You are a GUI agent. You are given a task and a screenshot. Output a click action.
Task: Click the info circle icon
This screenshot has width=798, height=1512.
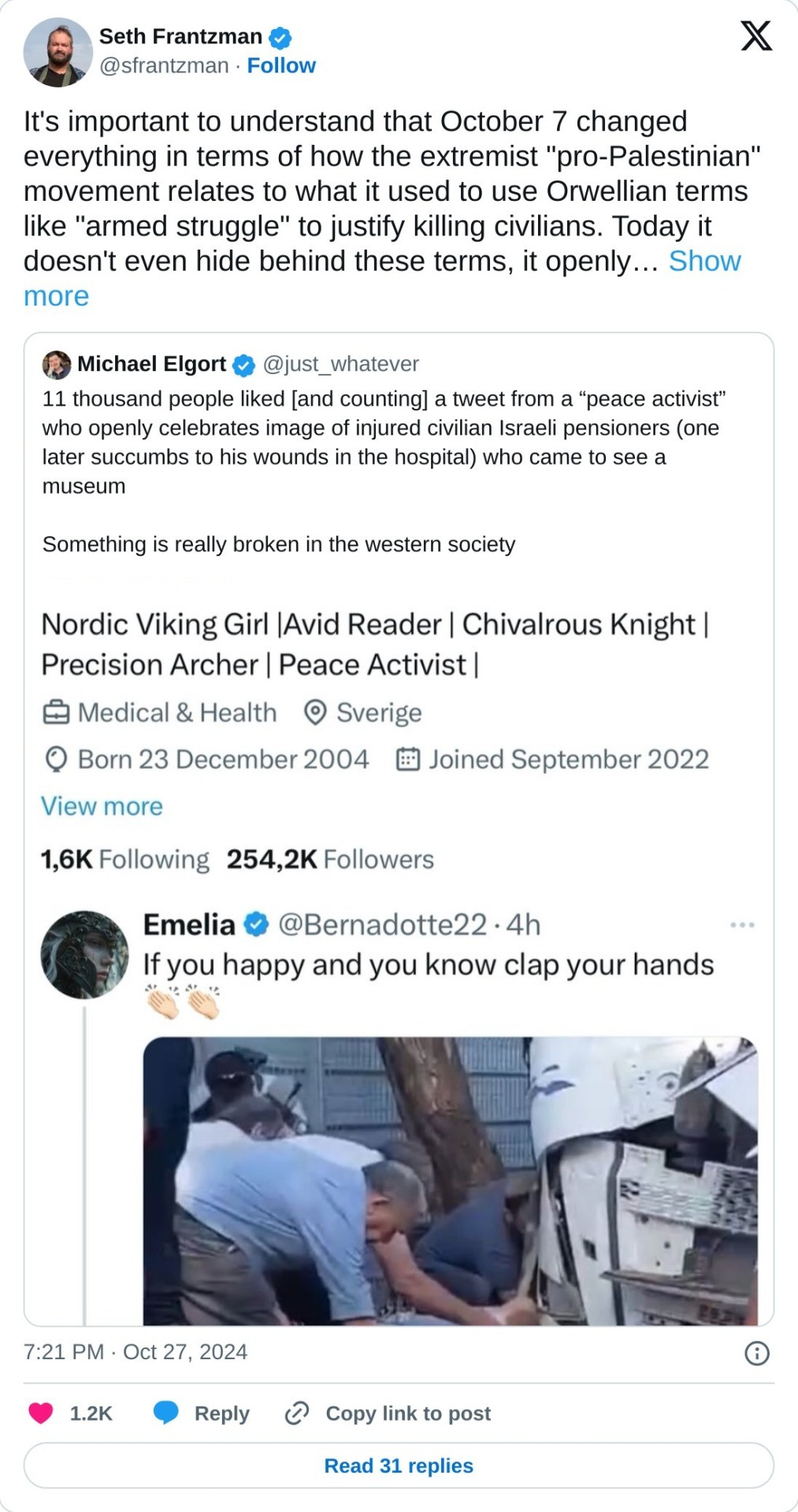tap(756, 1353)
